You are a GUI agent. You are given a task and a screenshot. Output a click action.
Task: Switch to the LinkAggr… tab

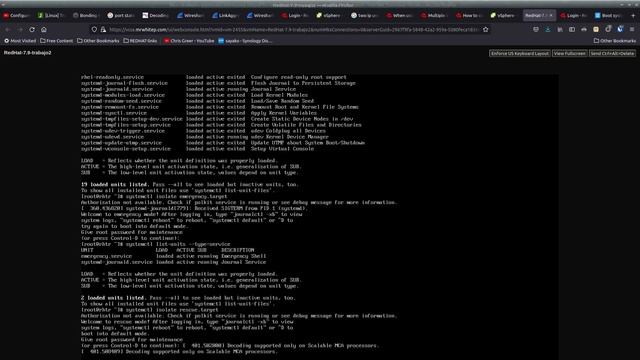[x=225, y=16]
